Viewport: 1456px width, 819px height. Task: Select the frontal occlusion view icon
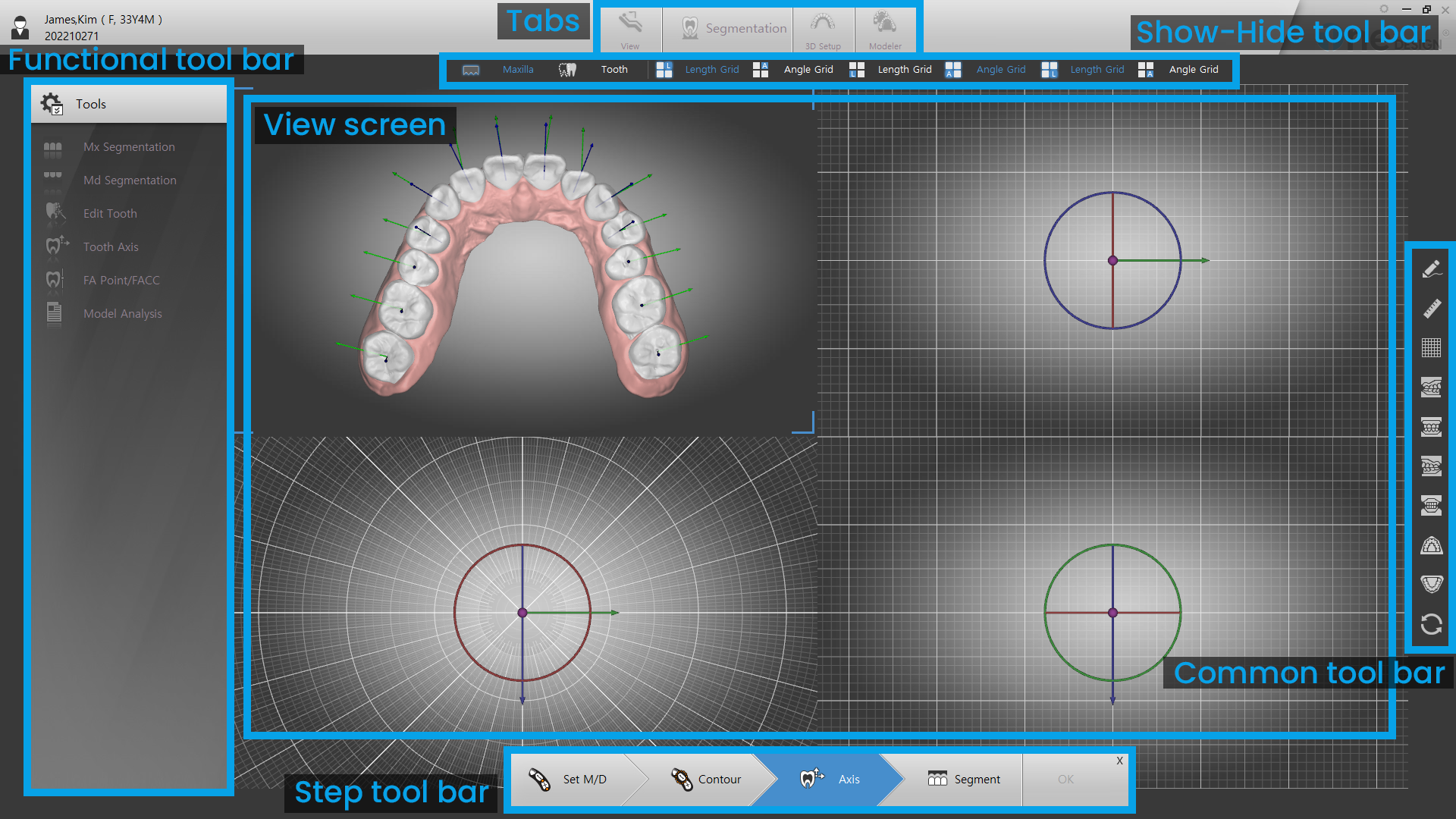coord(1432,427)
